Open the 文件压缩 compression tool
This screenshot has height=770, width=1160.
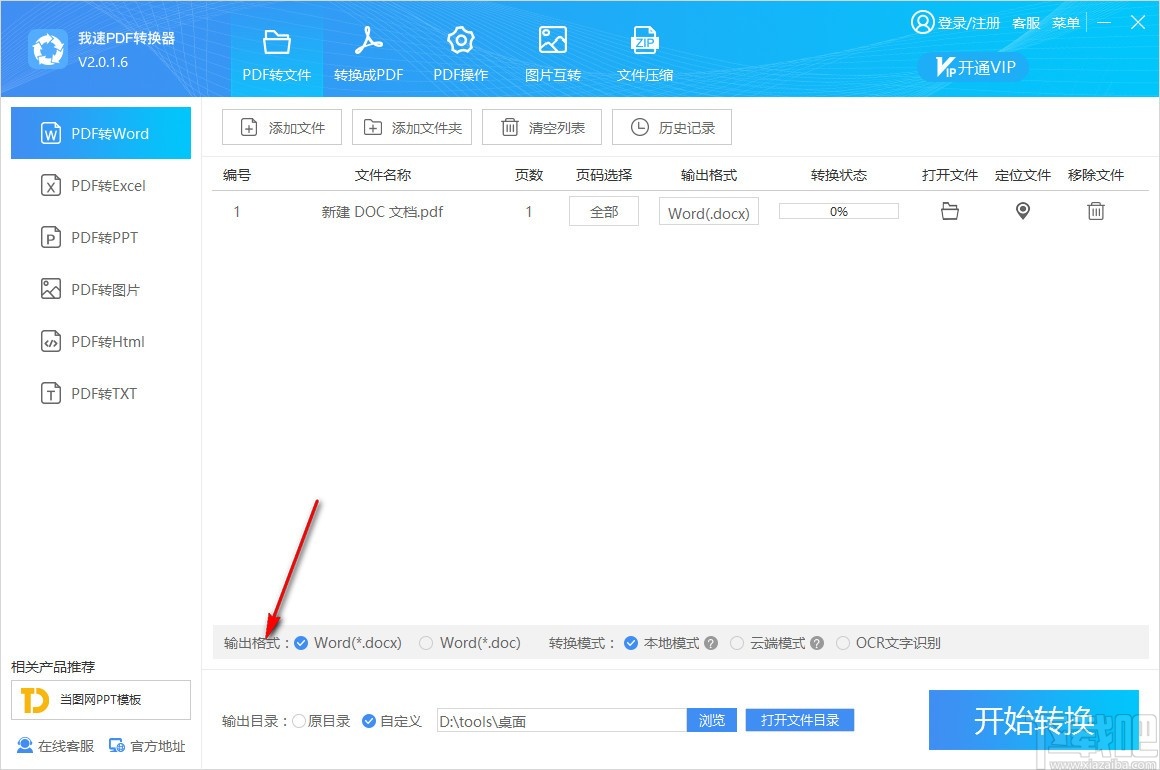[644, 50]
